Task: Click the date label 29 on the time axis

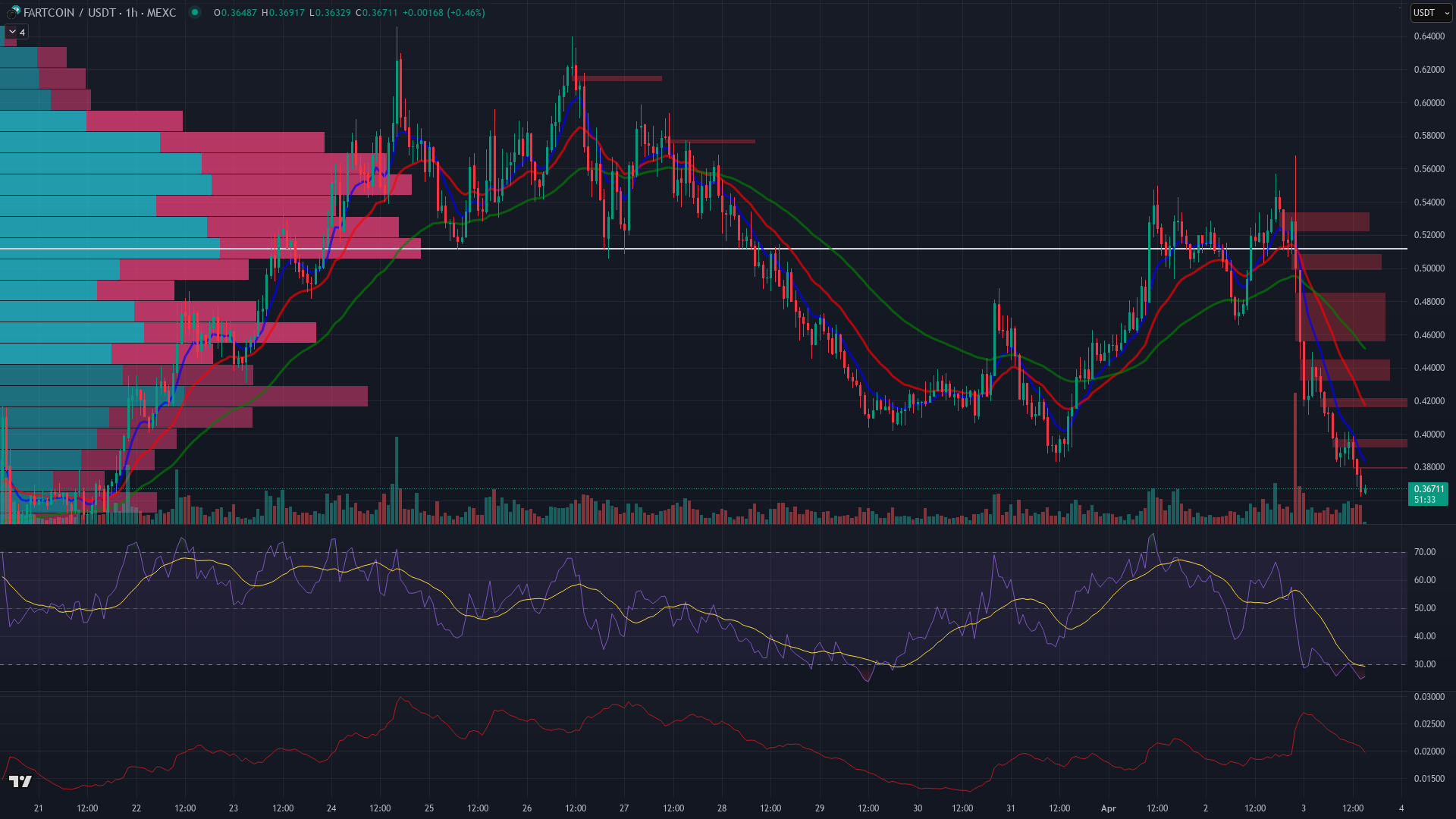Action: [x=820, y=808]
